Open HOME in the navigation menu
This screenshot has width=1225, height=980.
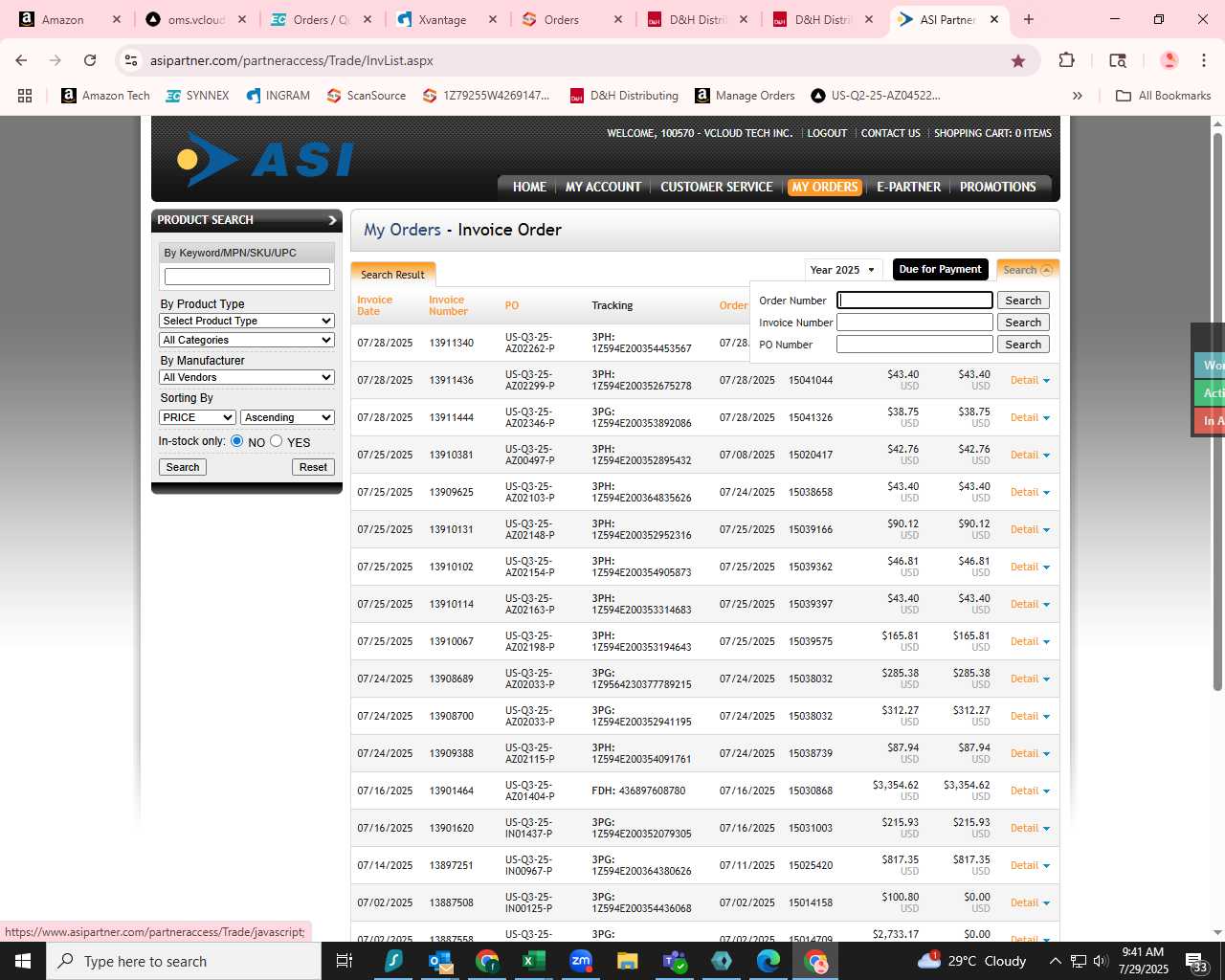click(529, 187)
